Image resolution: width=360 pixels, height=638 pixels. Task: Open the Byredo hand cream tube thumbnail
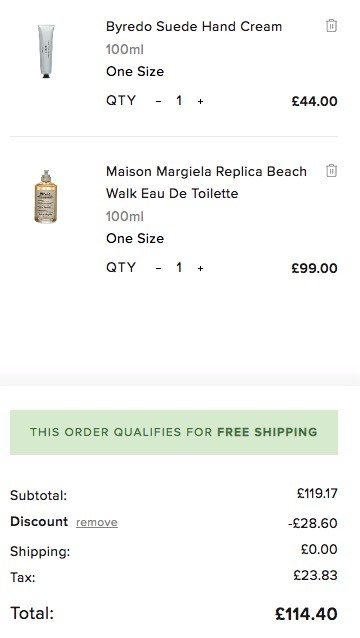coord(46,51)
